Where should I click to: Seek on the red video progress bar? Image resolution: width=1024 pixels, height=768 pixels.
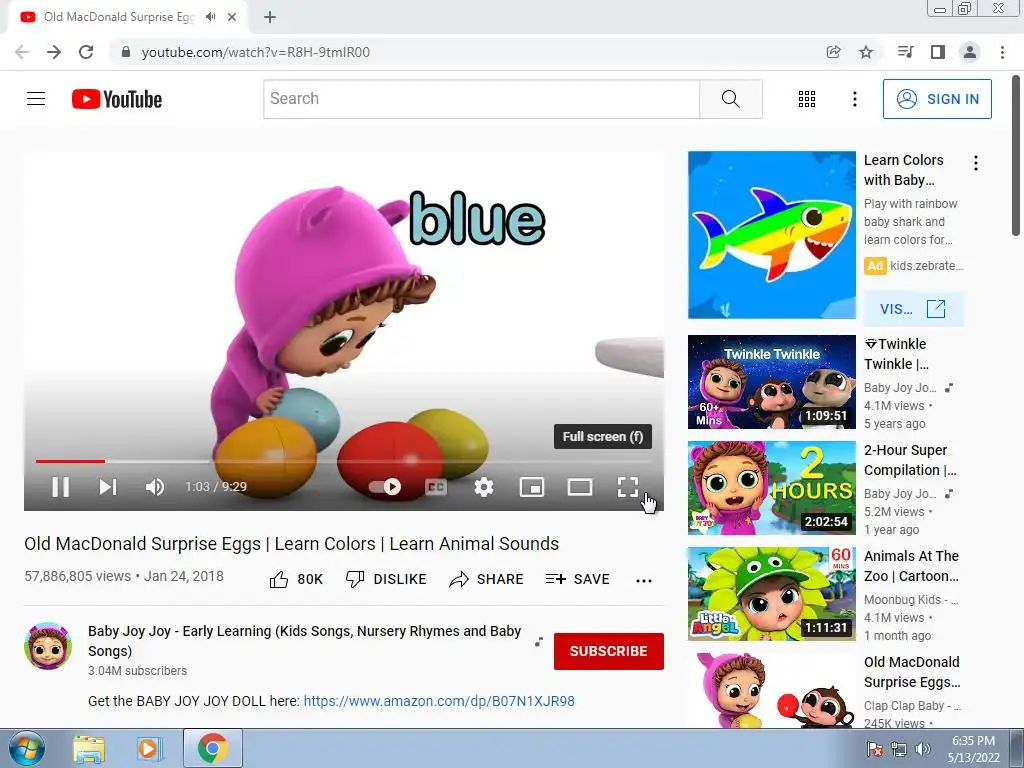(344, 461)
